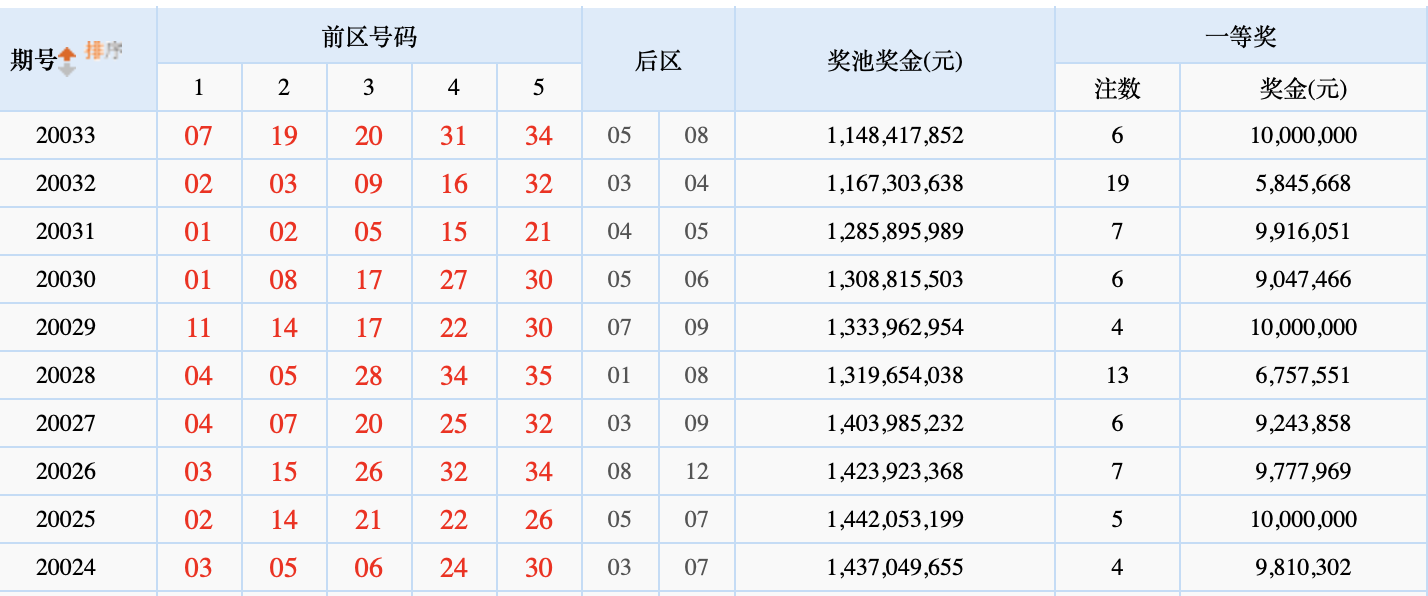Click red number 35 in row 20028
Viewport: 1428px width, 596px height.
pyautogui.click(x=539, y=376)
